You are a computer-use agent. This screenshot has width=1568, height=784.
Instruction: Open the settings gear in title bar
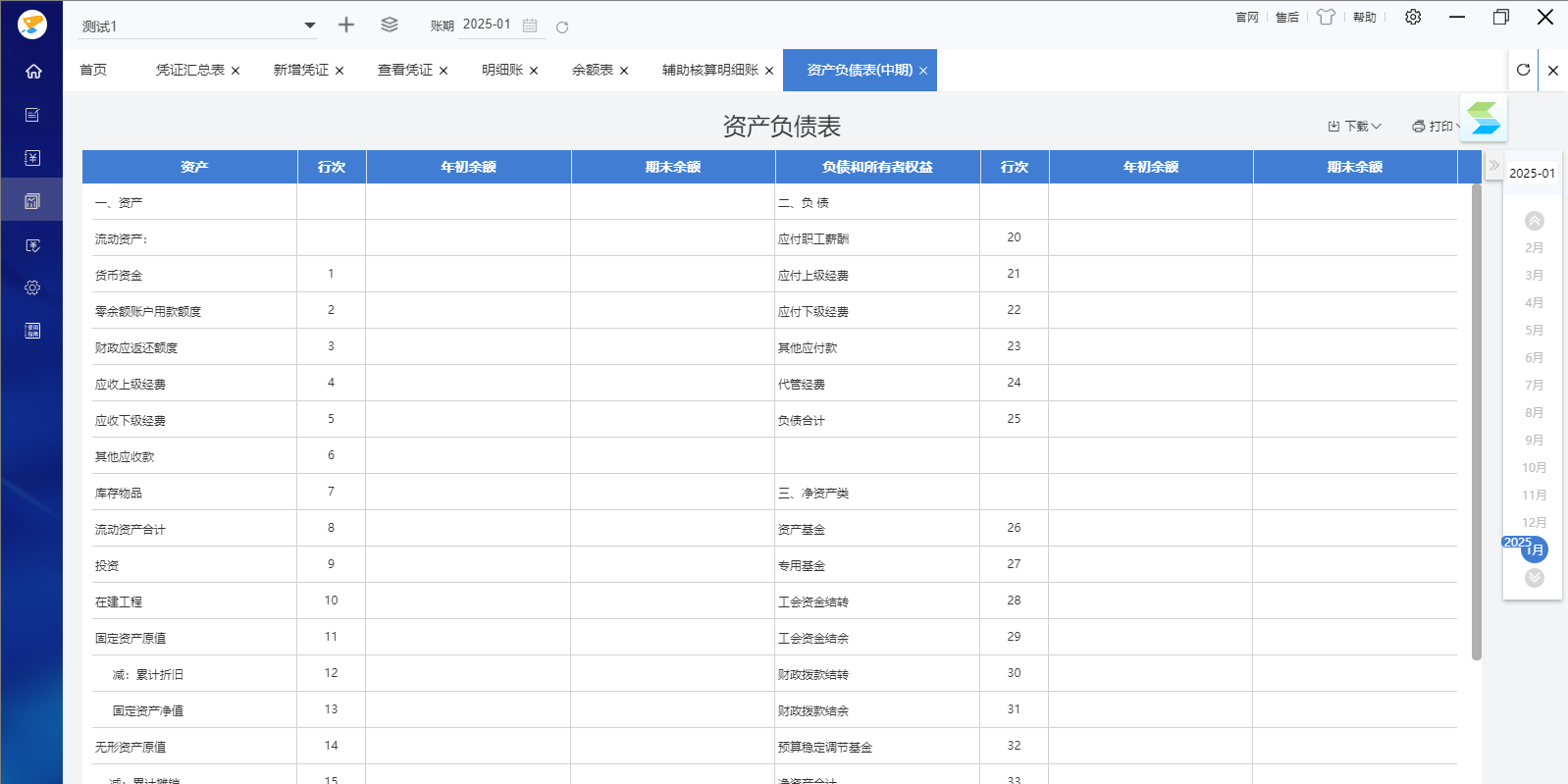[1413, 17]
